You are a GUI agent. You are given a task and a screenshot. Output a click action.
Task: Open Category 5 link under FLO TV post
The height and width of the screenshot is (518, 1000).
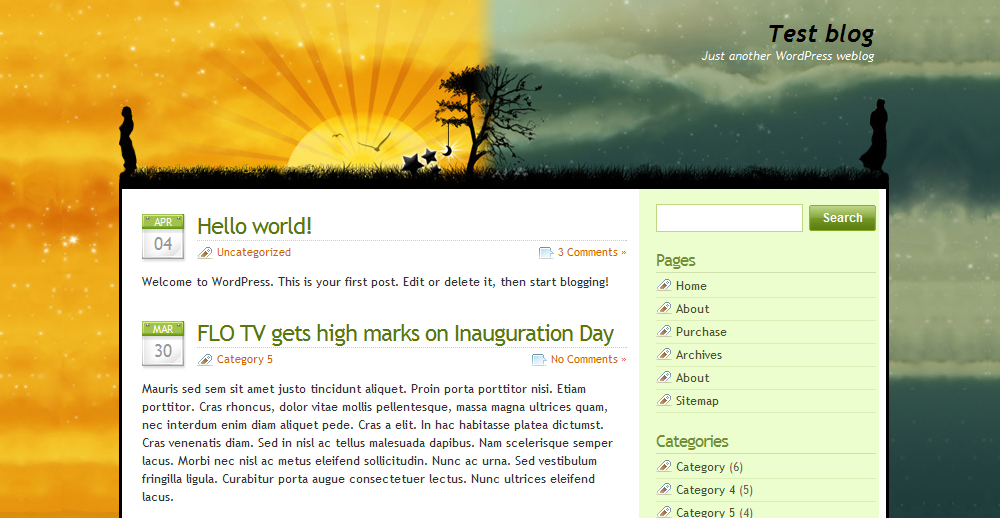(245, 359)
